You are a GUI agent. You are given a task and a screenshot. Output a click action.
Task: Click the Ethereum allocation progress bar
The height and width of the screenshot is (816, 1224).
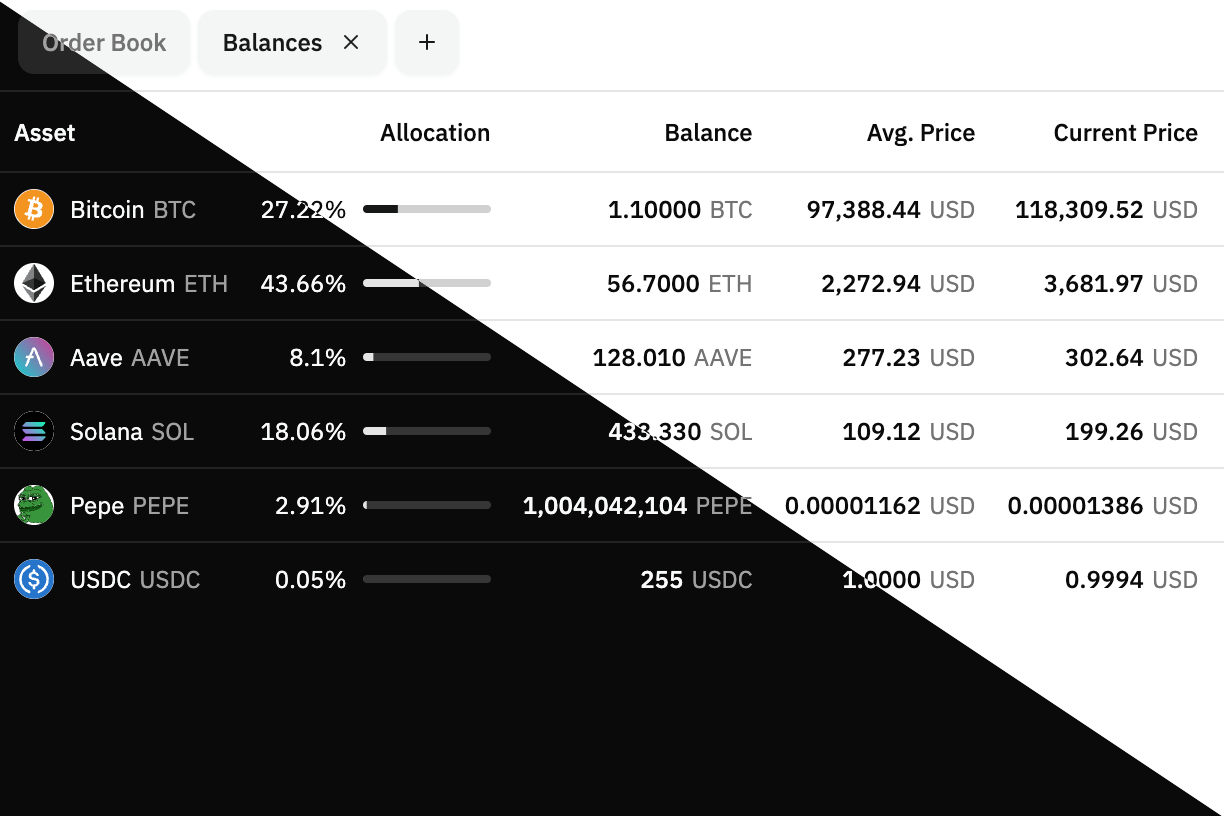[427, 283]
